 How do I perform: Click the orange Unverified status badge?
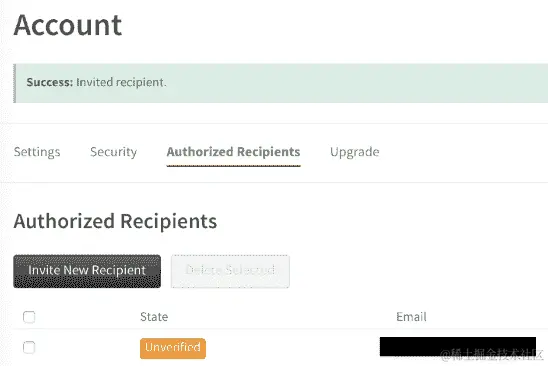[x=173, y=348]
